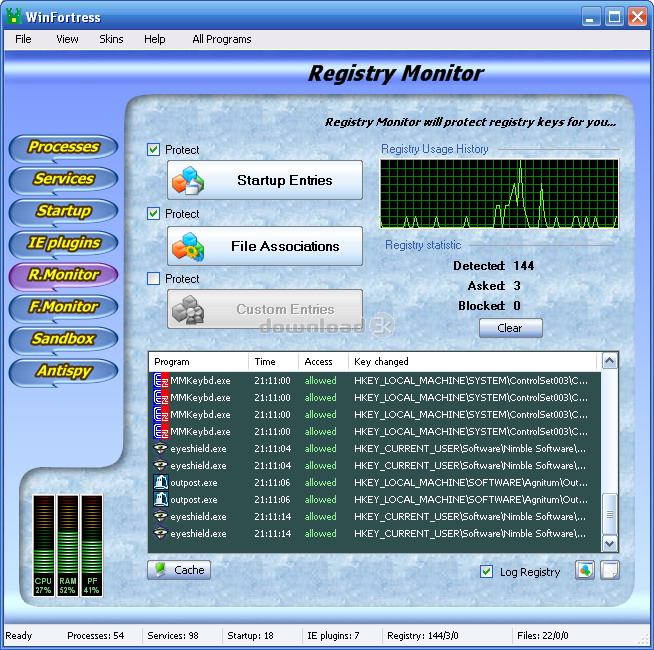Click the RAM usage meter
654x650 pixels.
click(68, 545)
